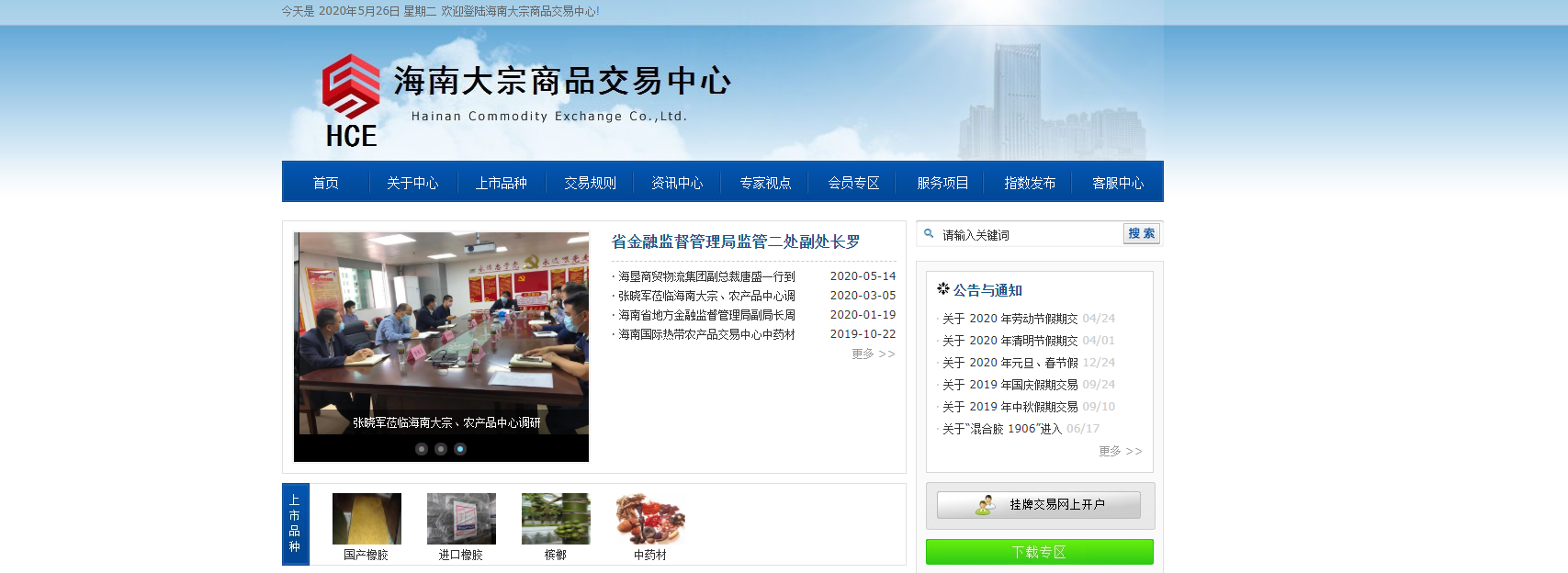Screen dimensions: 1568x573
Task: Click the HCE logo icon
Action: pyautogui.click(x=350, y=99)
